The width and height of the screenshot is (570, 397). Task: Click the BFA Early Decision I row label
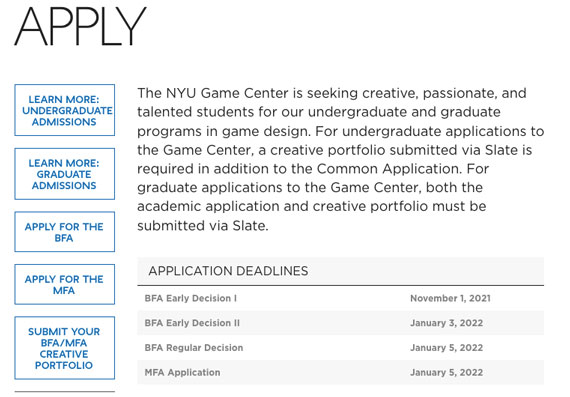(x=190, y=298)
